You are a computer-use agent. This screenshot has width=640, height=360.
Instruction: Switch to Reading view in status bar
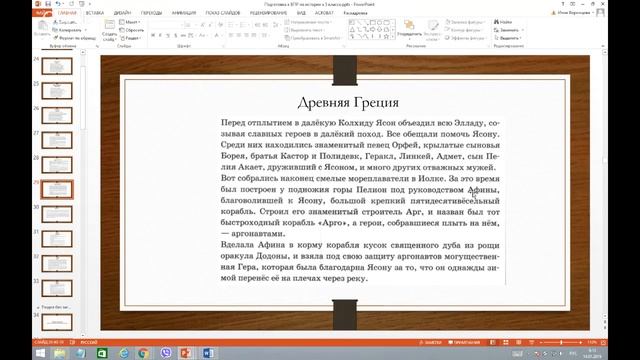(x=518, y=342)
